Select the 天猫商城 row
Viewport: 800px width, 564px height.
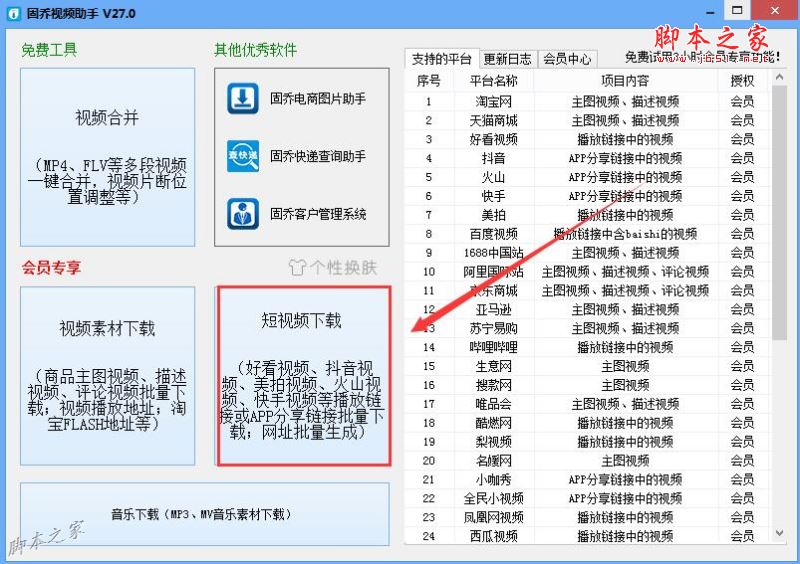pos(587,120)
